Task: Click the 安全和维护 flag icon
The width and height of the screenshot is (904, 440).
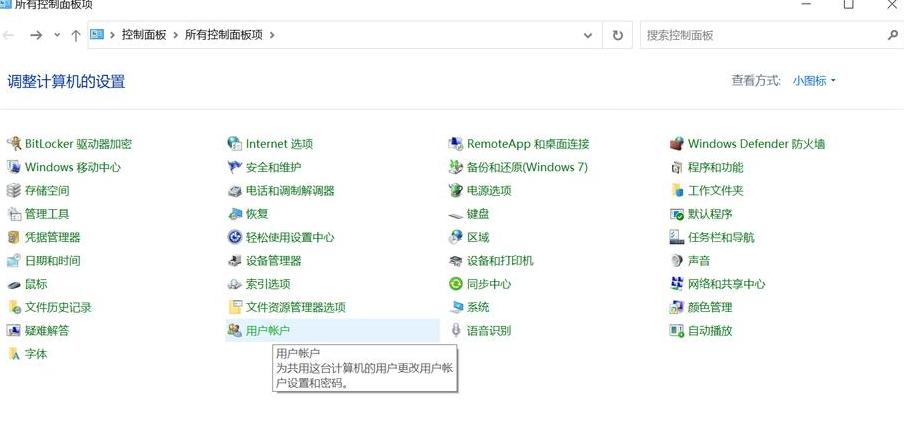Action: tap(235, 167)
